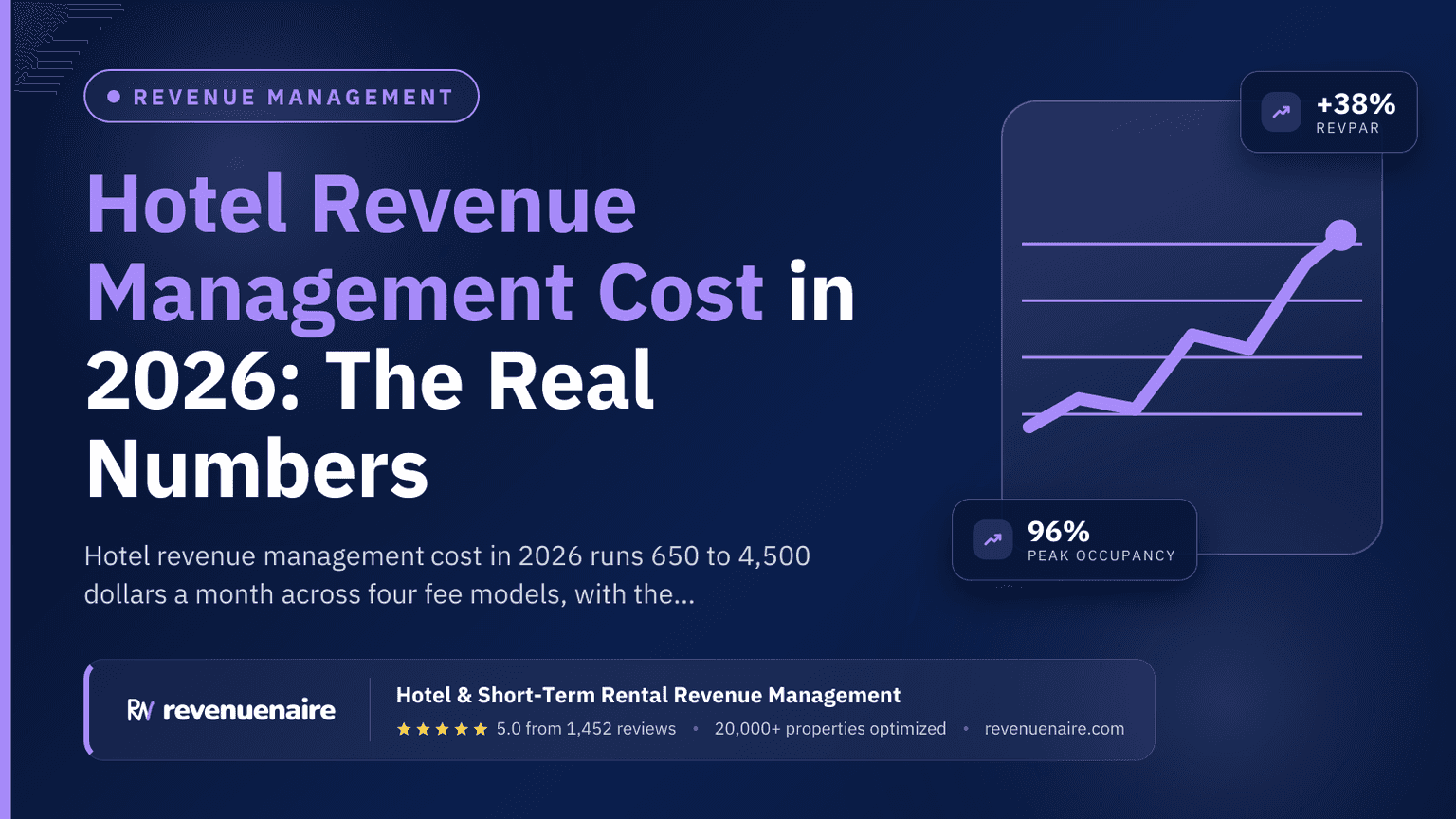Click the trending arrow icon beside +38% REVPAR
Screen dimensions: 1456x819
pos(1281,112)
